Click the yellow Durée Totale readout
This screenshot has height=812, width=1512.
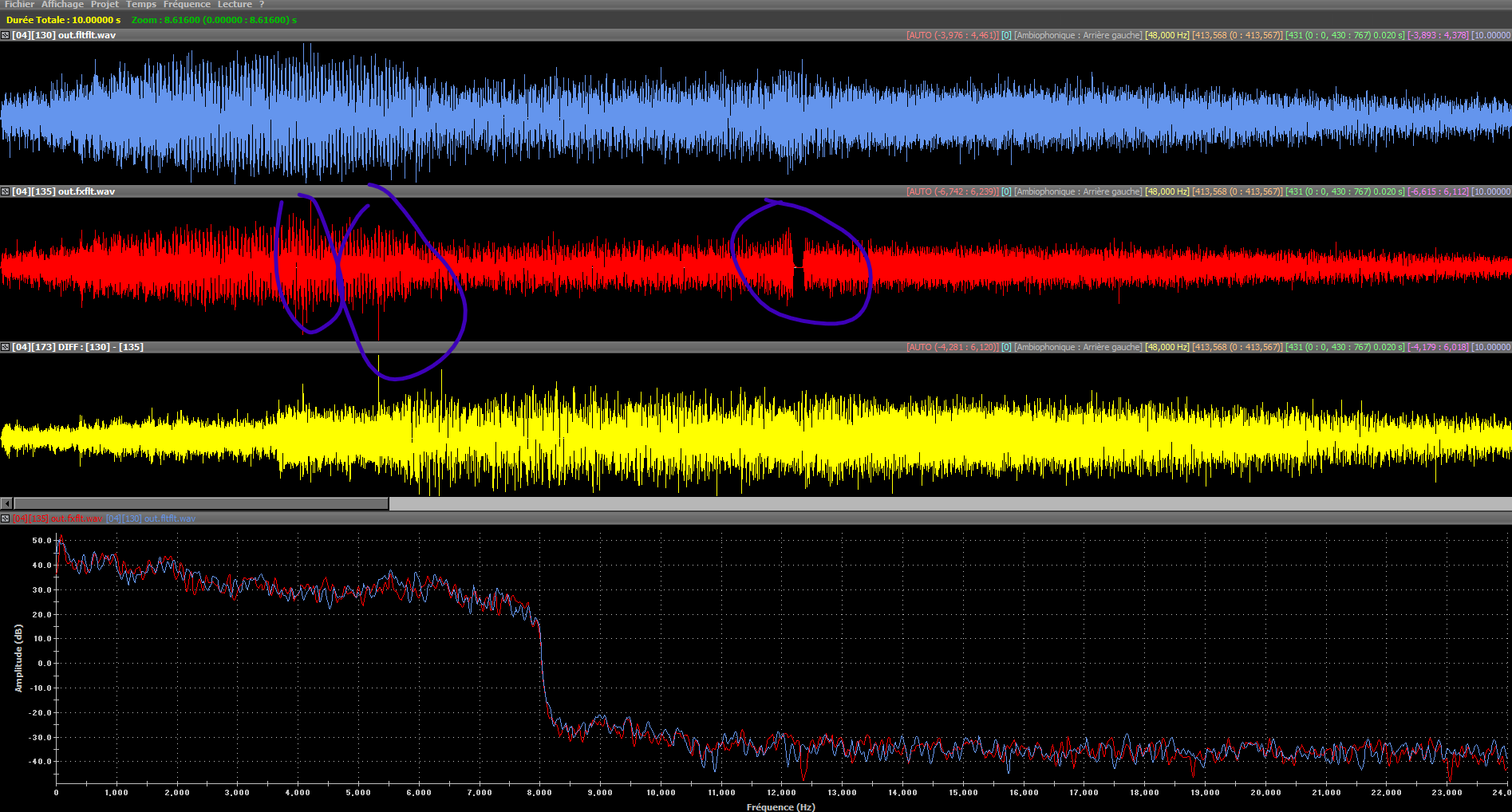pos(63,20)
